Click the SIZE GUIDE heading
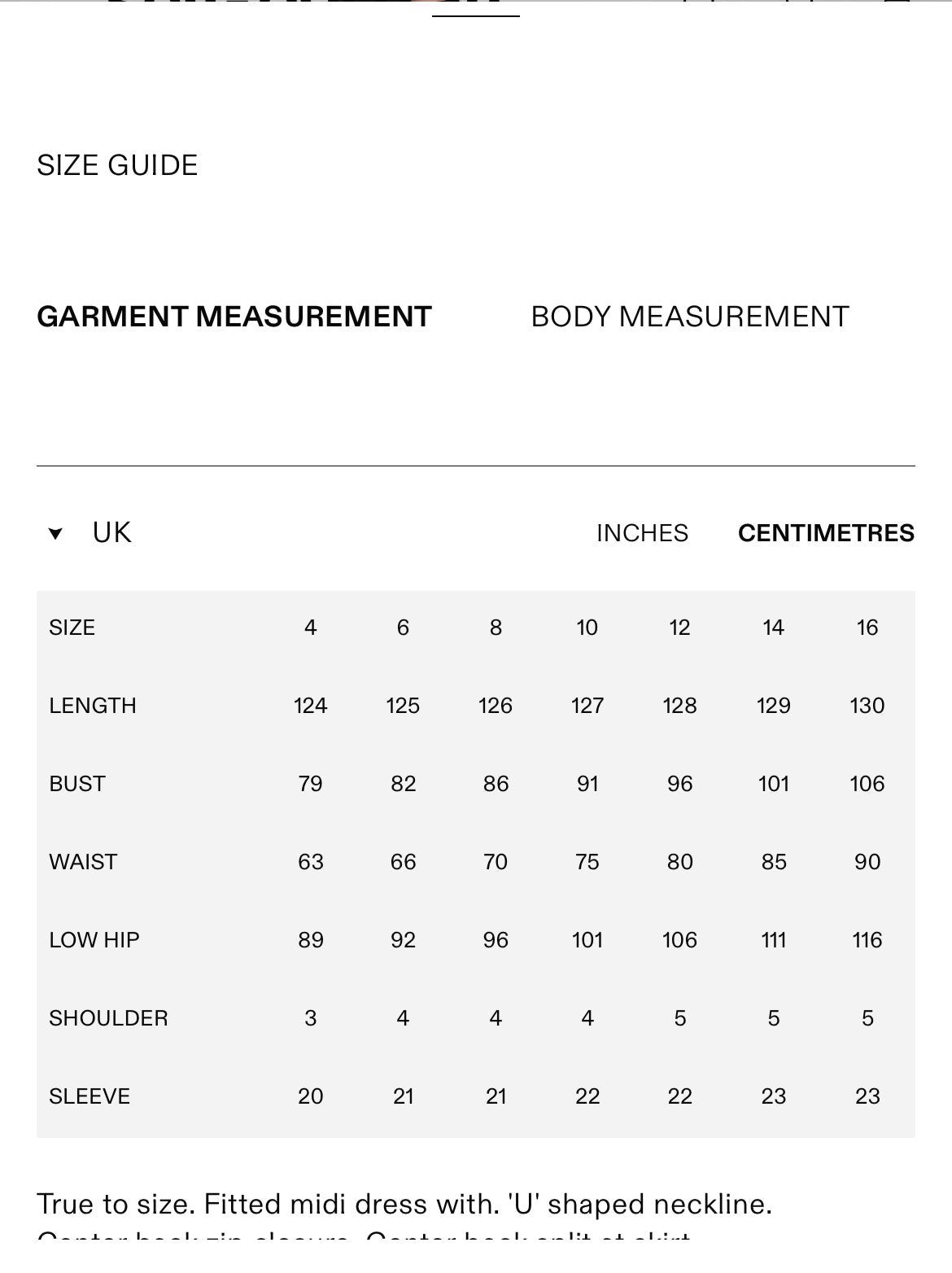 [117, 165]
